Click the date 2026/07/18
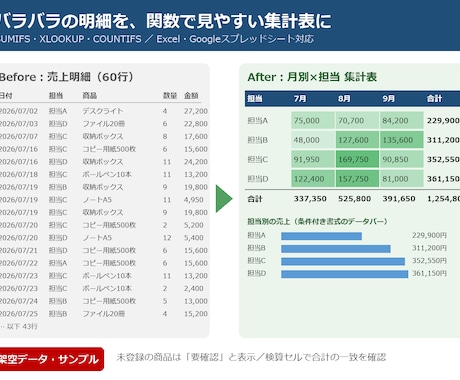460x380 pixels. (x=19, y=174)
